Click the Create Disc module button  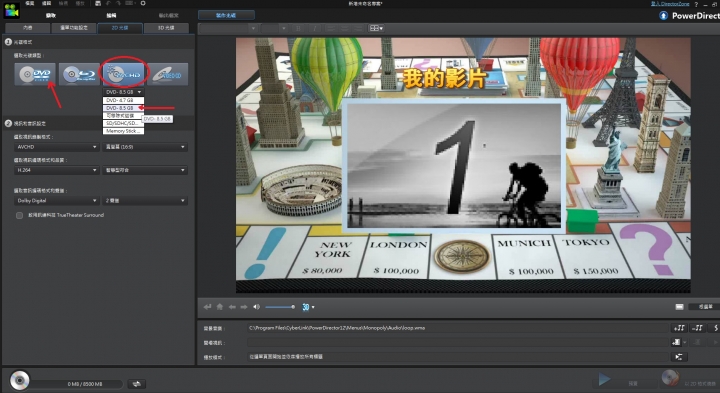click(x=226, y=15)
